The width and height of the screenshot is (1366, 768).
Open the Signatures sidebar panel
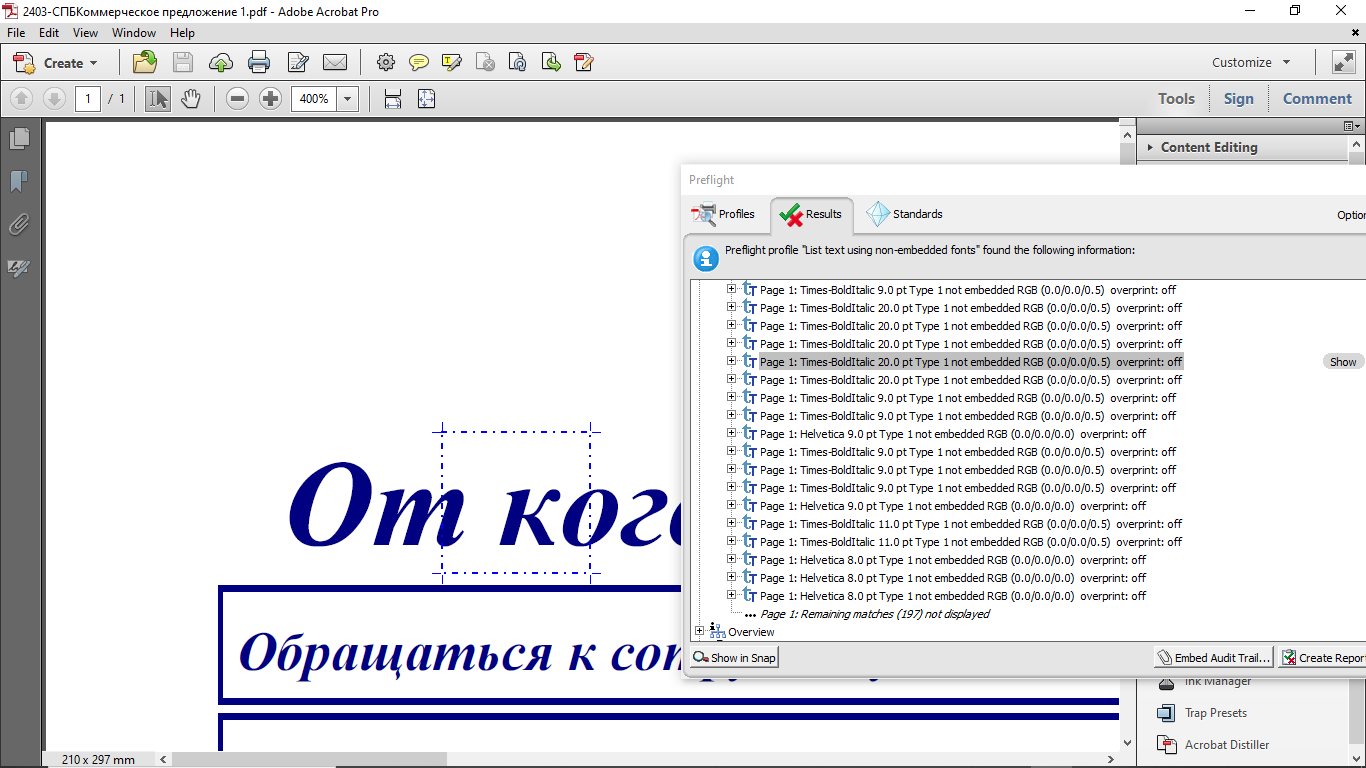tap(18, 268)
